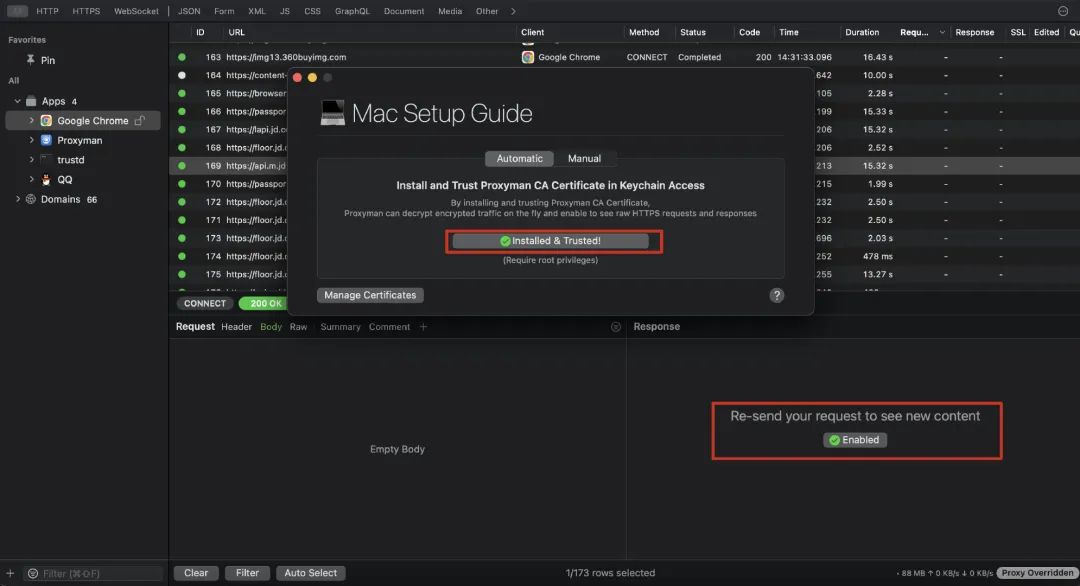Sort by the Duration column header
Screen dimensions: 1080x586
(862, 32)
